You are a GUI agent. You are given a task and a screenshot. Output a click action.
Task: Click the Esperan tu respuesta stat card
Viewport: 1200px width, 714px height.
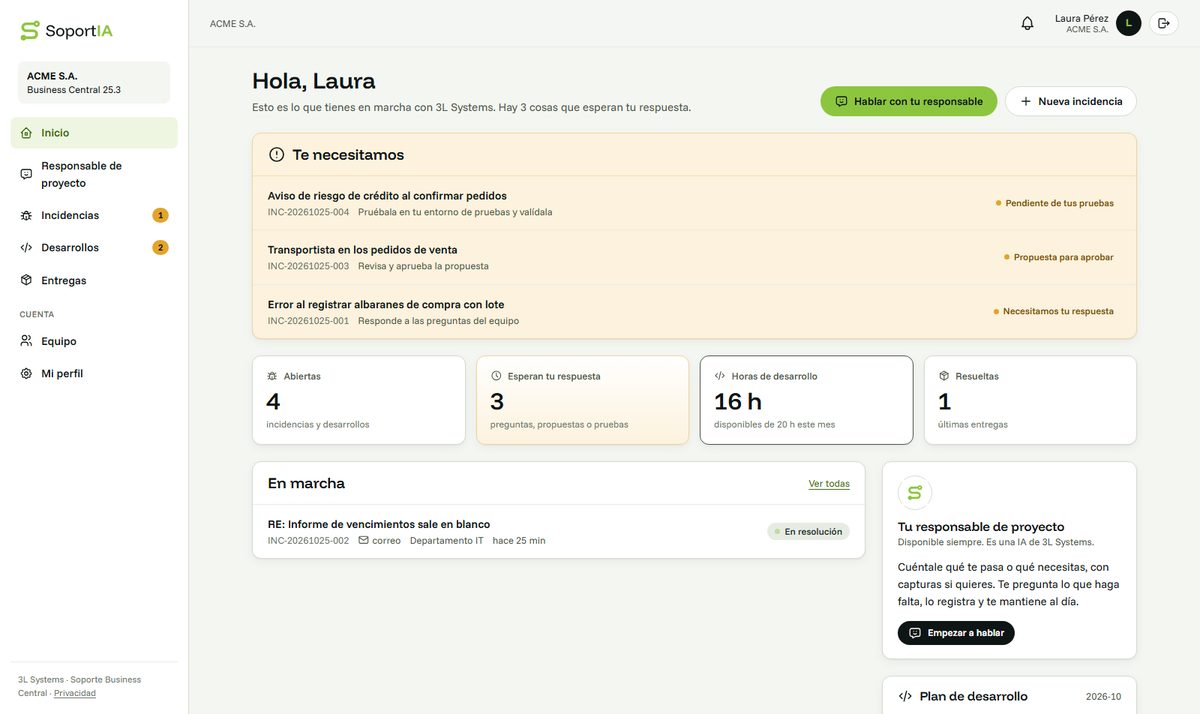coord(583,400)
